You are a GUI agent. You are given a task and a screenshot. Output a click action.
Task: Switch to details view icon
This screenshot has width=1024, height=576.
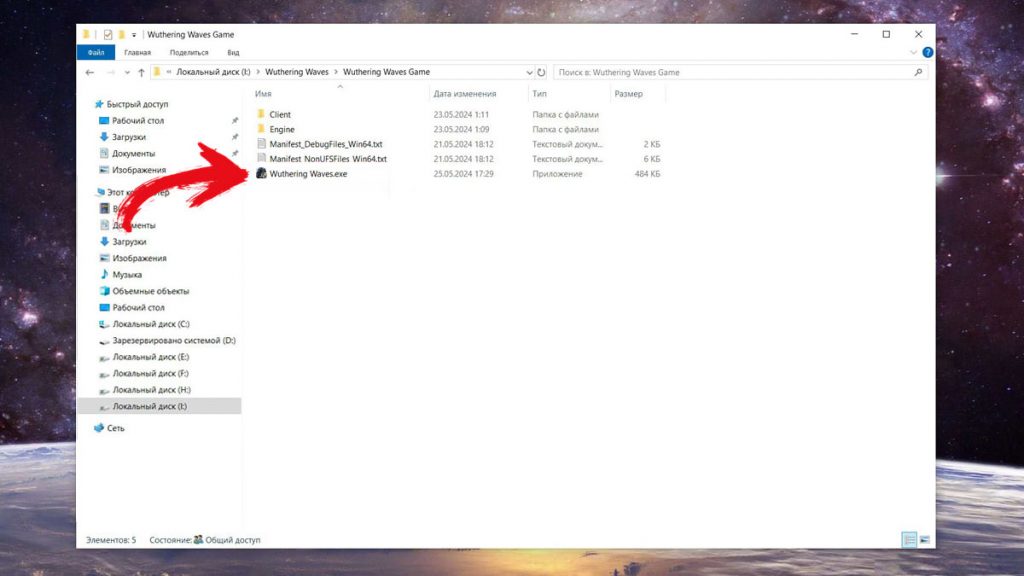point(909,539)
